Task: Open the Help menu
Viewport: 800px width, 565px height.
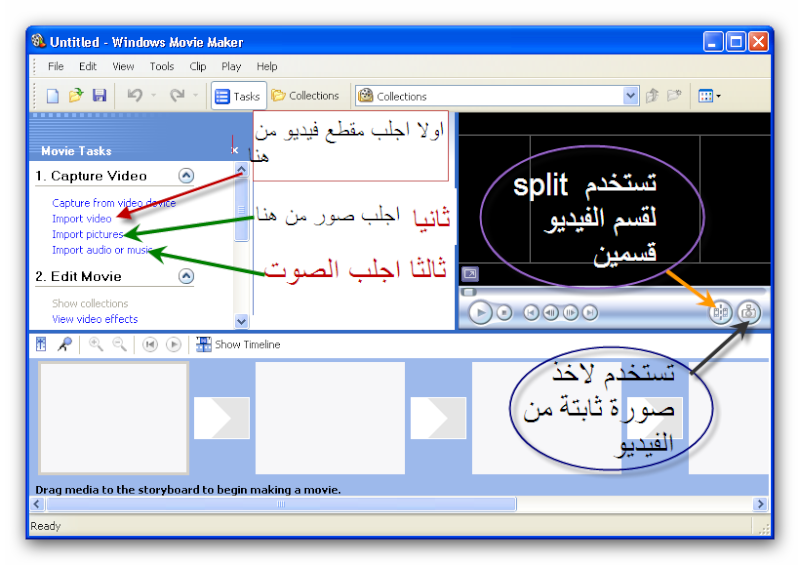Action: pos(266,66)
